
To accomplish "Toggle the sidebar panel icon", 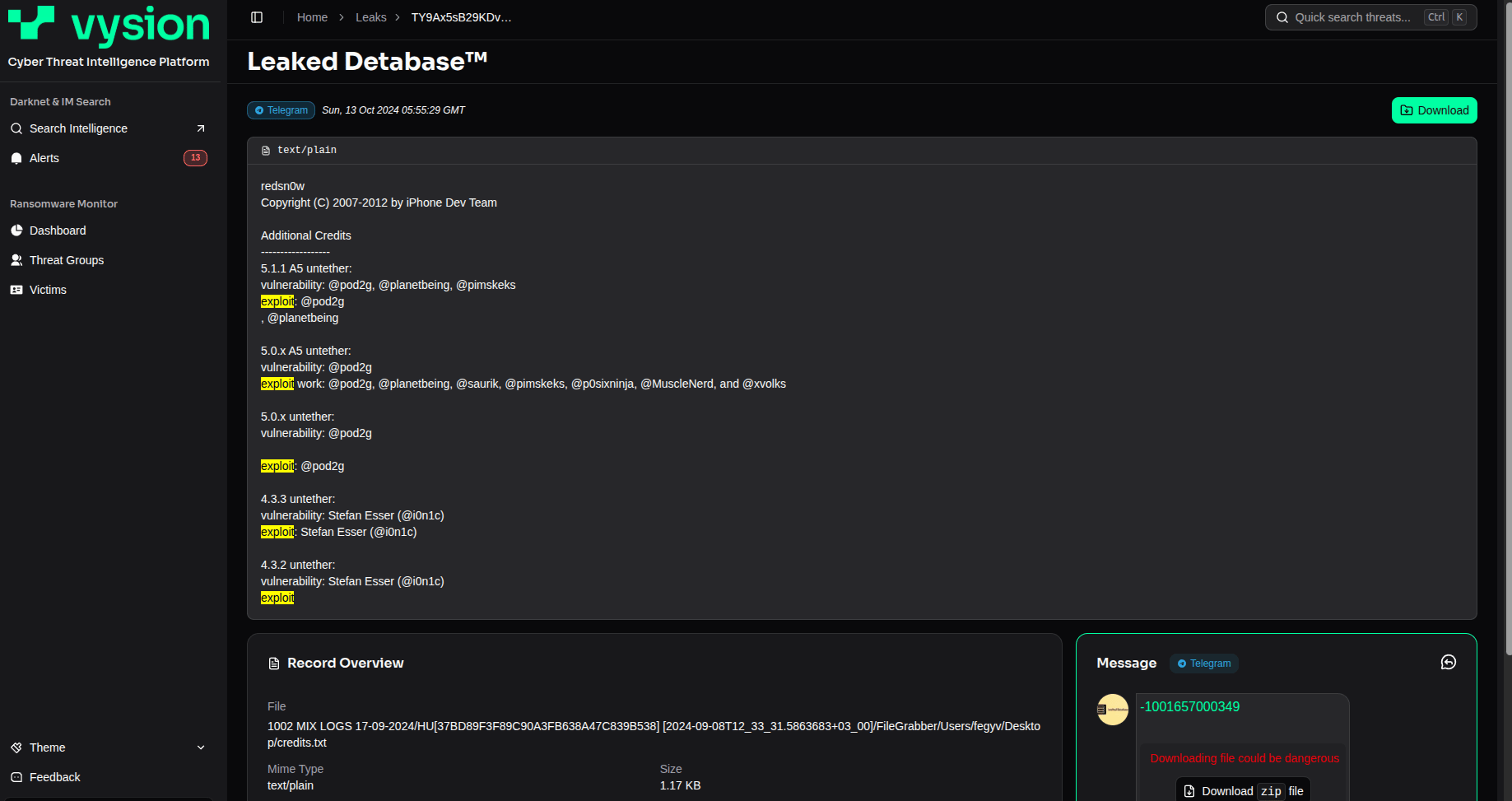I will point(257,17).
